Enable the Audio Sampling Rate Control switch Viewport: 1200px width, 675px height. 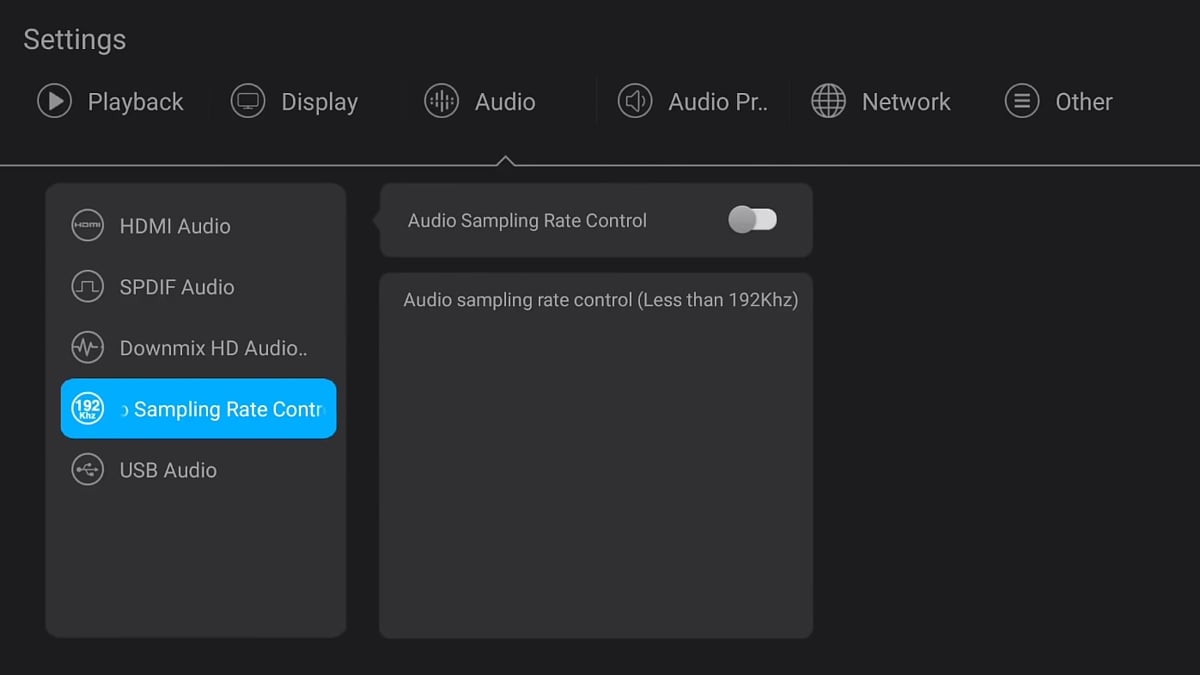pos(753,220)
